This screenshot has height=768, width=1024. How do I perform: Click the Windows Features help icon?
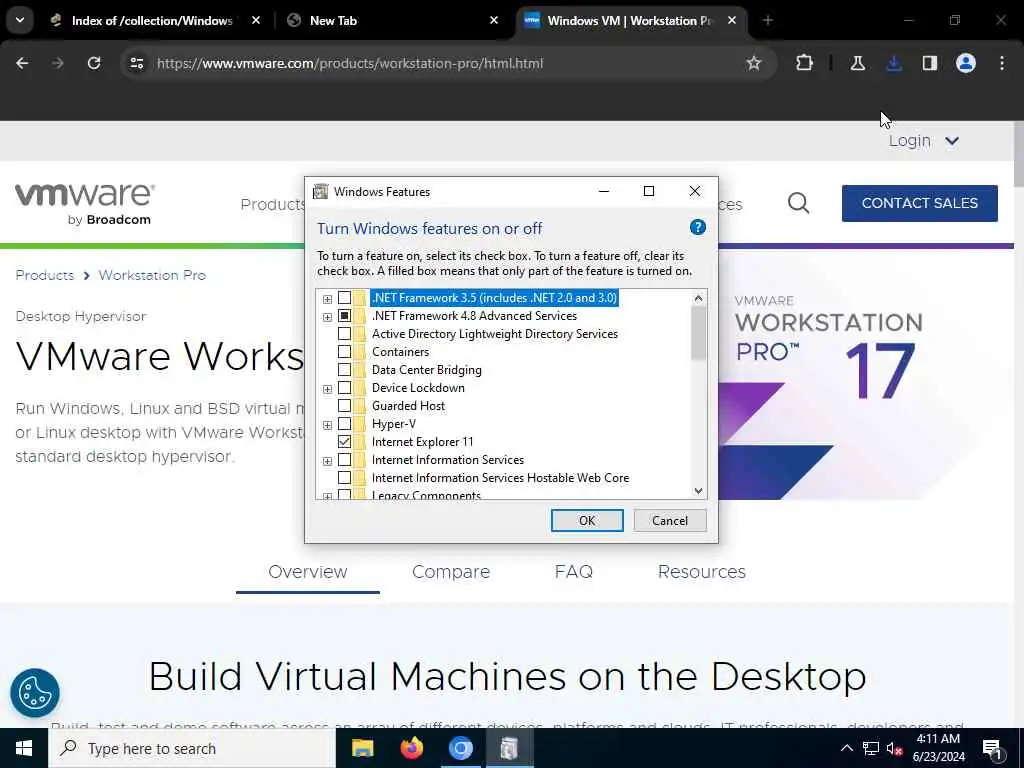pyautogui.click(x=697, y=227)
